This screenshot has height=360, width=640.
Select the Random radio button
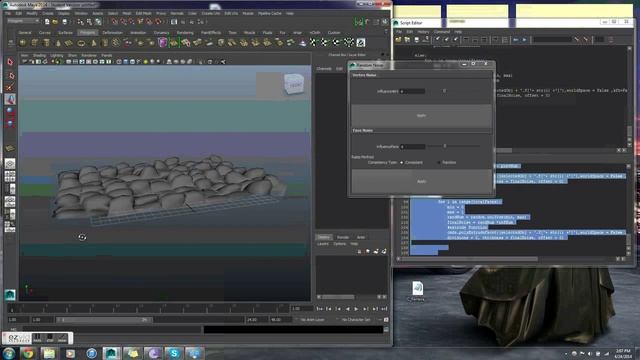pyautogui.click(x=439, y=162)
